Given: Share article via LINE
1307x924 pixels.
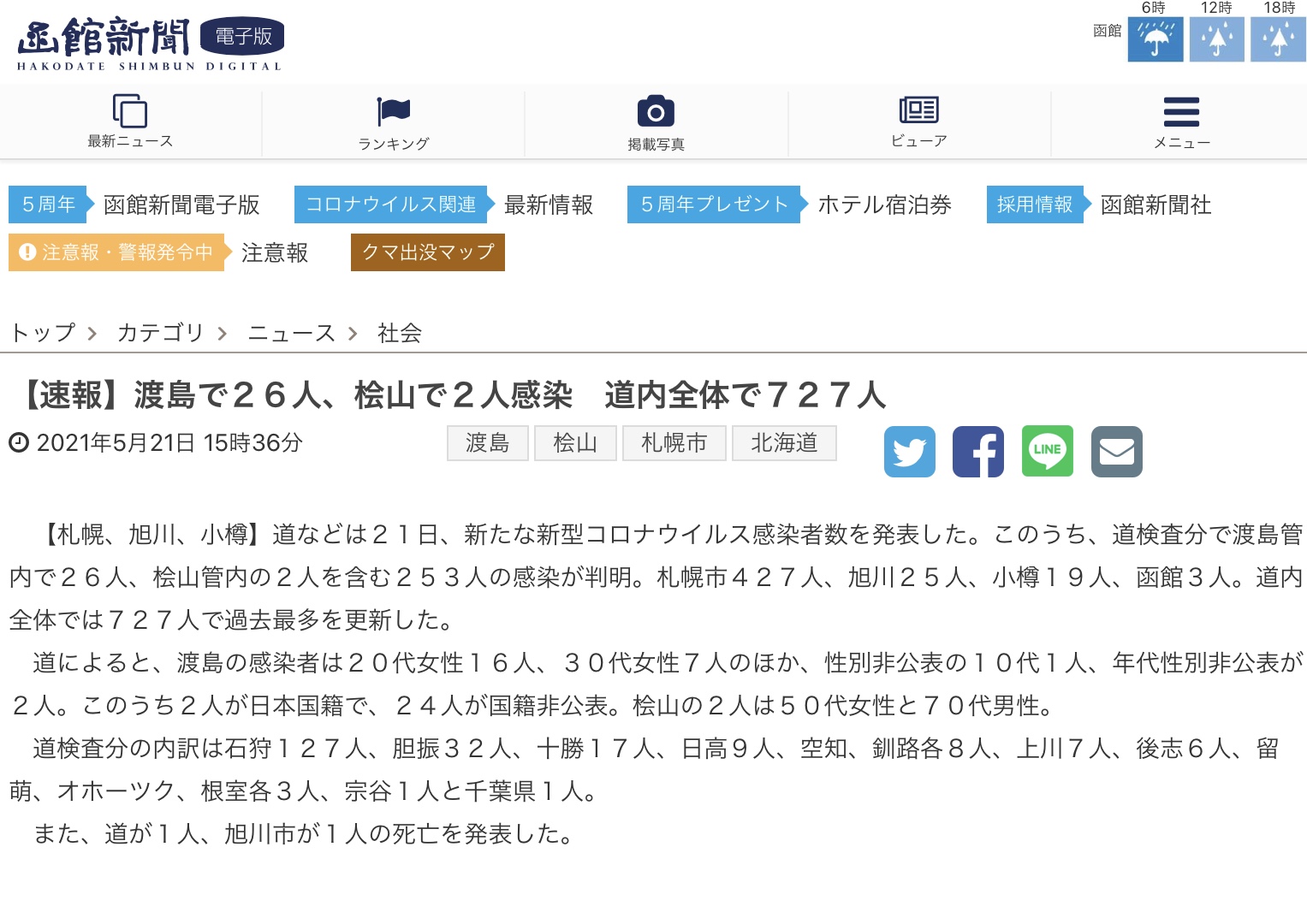Looking at the screenshot, I should click(x=1048, y=452).
